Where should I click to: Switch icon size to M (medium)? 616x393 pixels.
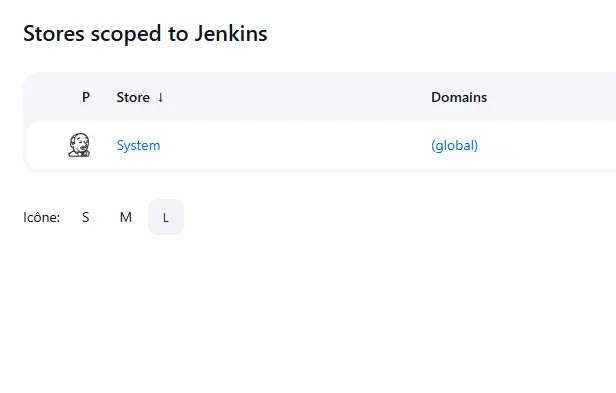pos(126,217)
